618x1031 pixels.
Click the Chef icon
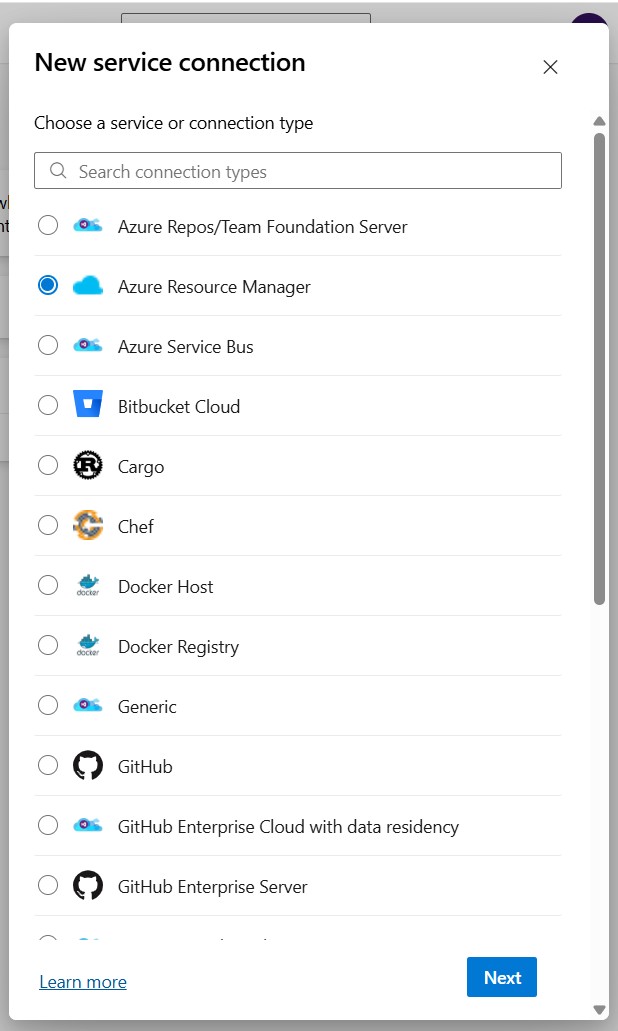coord(89,525)
